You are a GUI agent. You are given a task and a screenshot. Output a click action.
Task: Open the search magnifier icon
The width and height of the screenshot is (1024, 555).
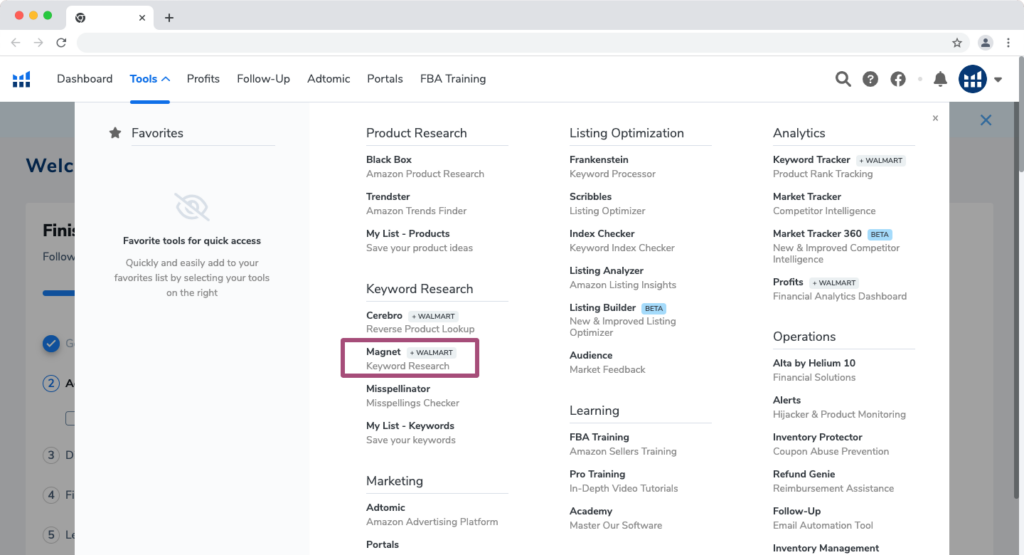coord(842,79)
